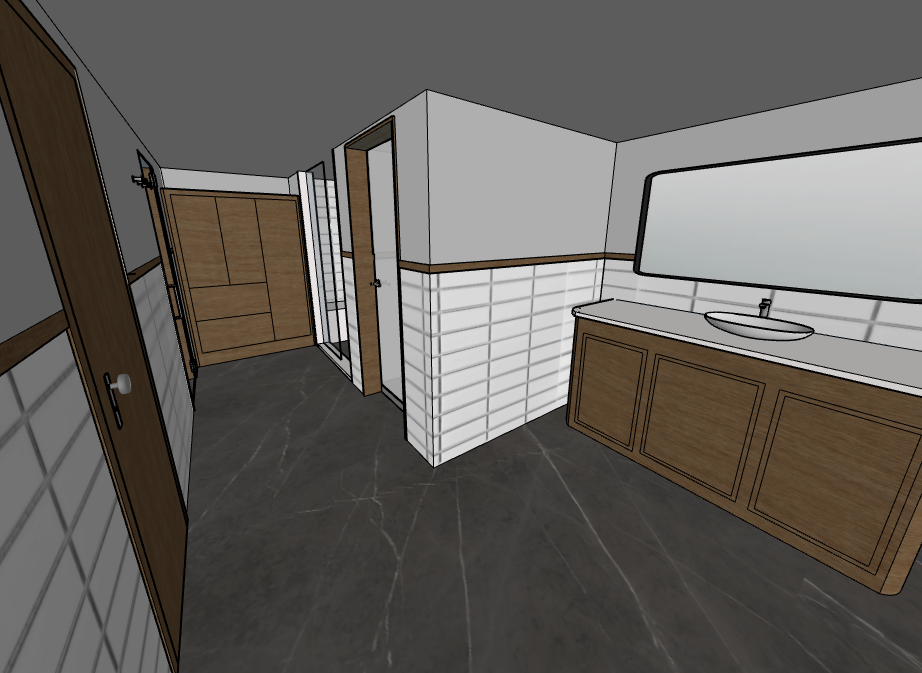The width and height of the screenshot is (922, 673).
Task: Select the left vanity cabinet door
Action: [x=609, y=388]
